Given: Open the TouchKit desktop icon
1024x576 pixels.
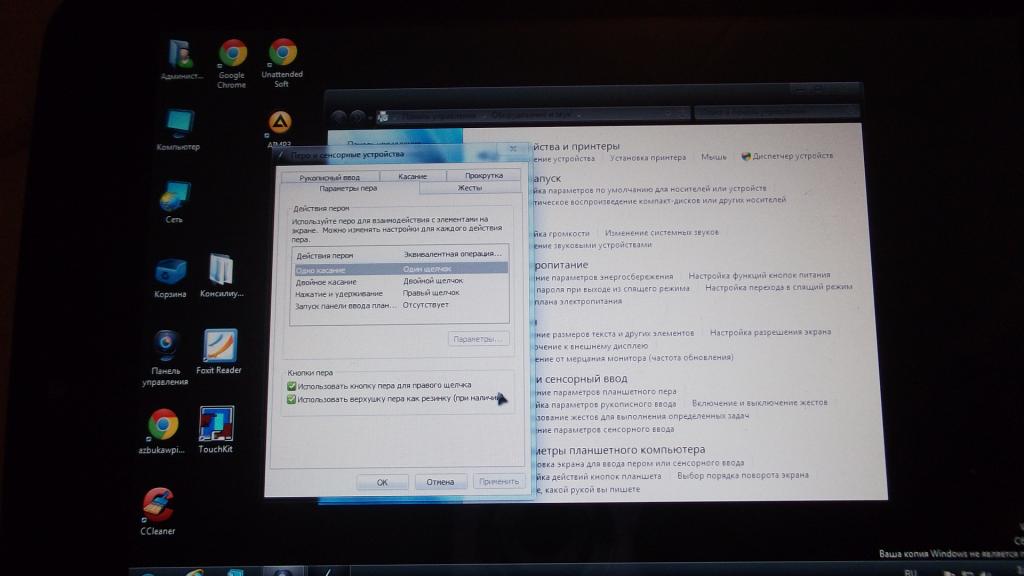Looking at the screenshot, I should pos(216,425).
